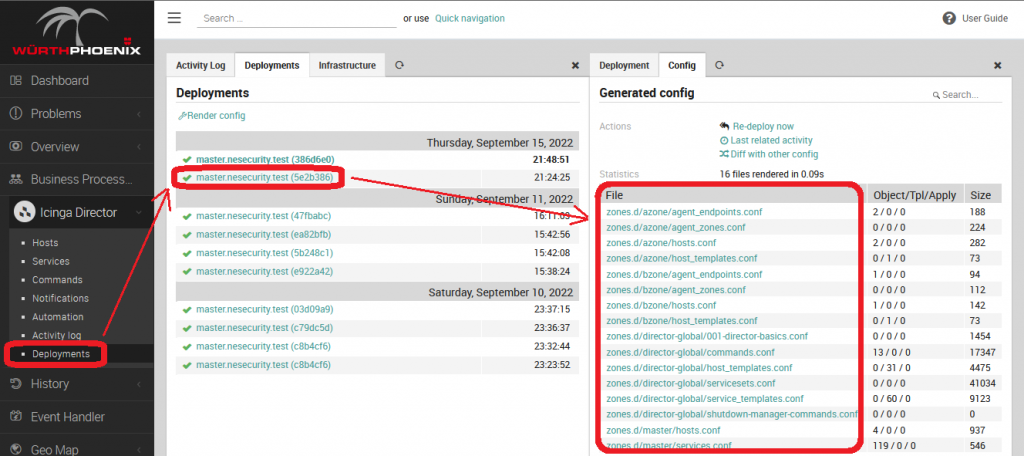Click the top Search input field
1024x456 pixels.
[296, 18]
